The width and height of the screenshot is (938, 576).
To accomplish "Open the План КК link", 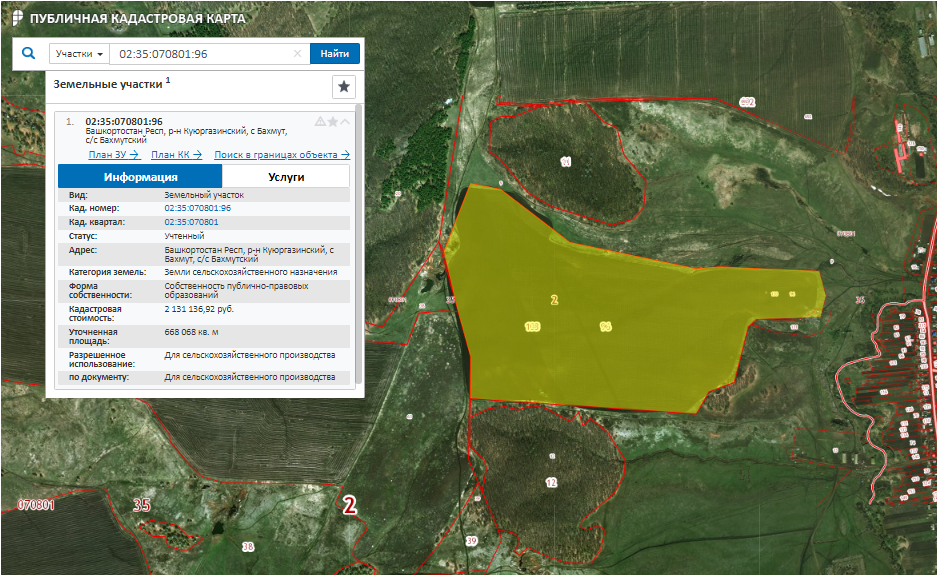I will (x=175, y=154).
